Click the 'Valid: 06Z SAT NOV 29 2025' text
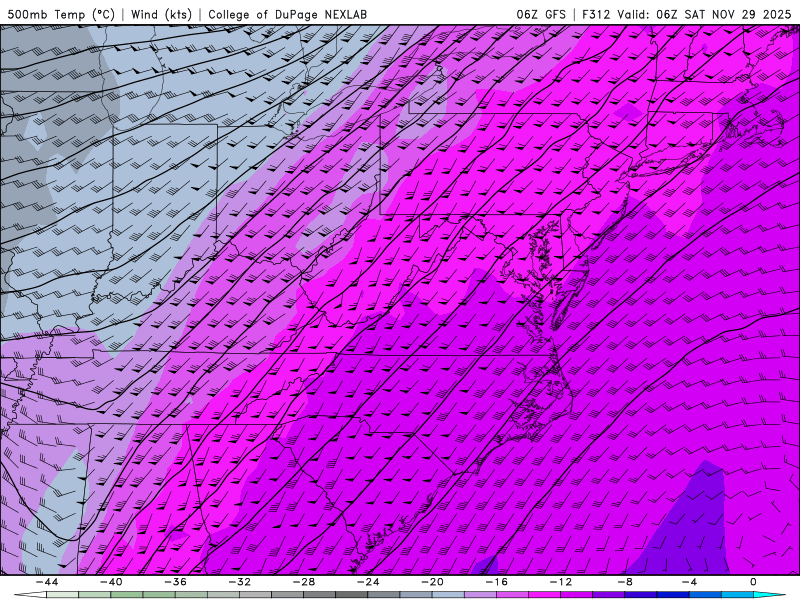The width and height of the screenshot is (800, 600). (x=704, y=14)
